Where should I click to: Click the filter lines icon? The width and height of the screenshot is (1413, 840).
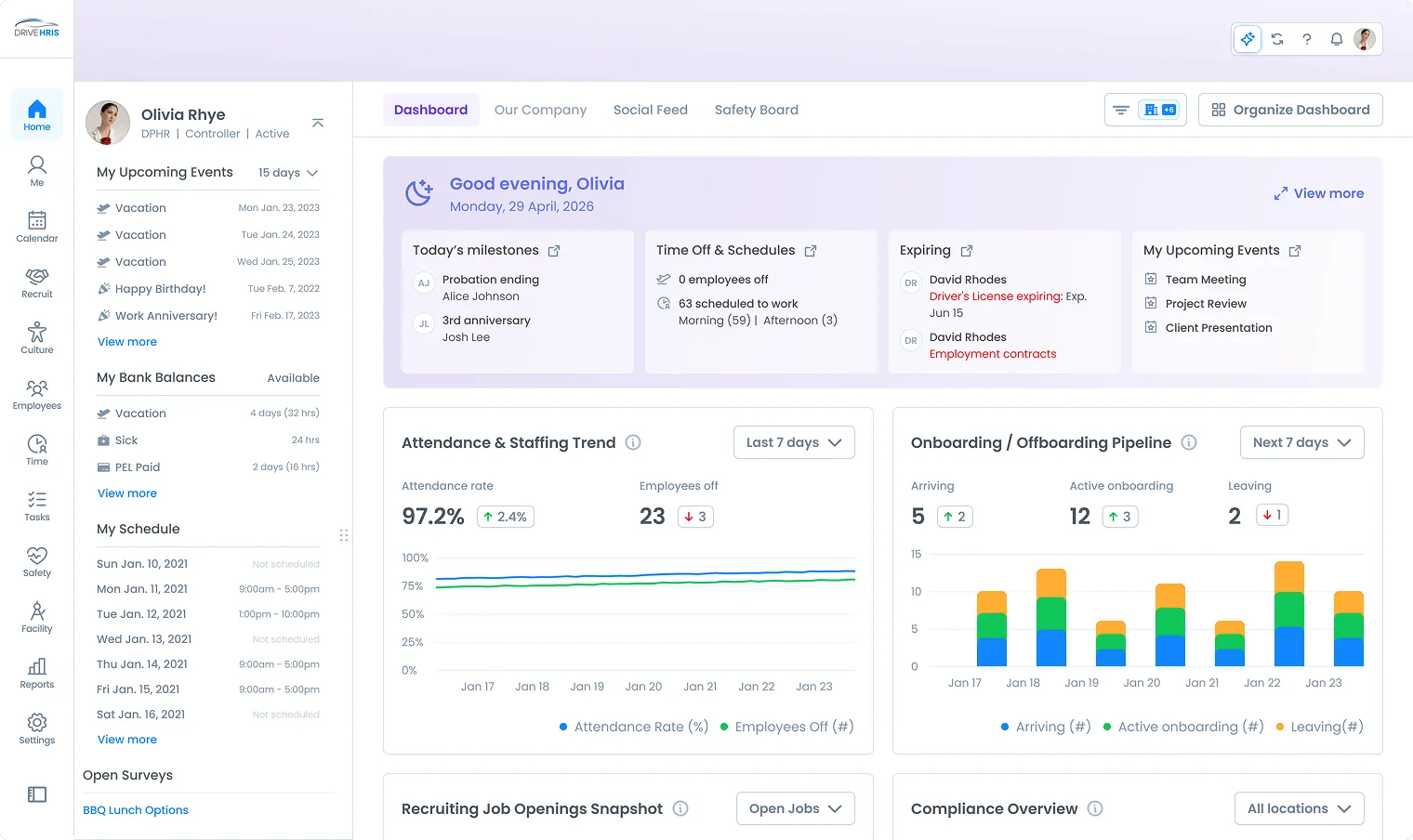pyautogui.click(x=1121, y=110)
